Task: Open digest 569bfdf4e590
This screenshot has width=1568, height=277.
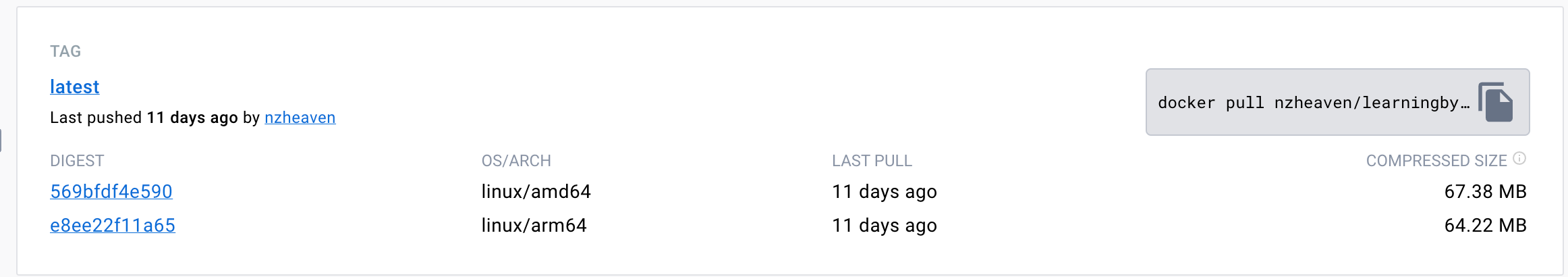Action: click(x=111, y=192)
